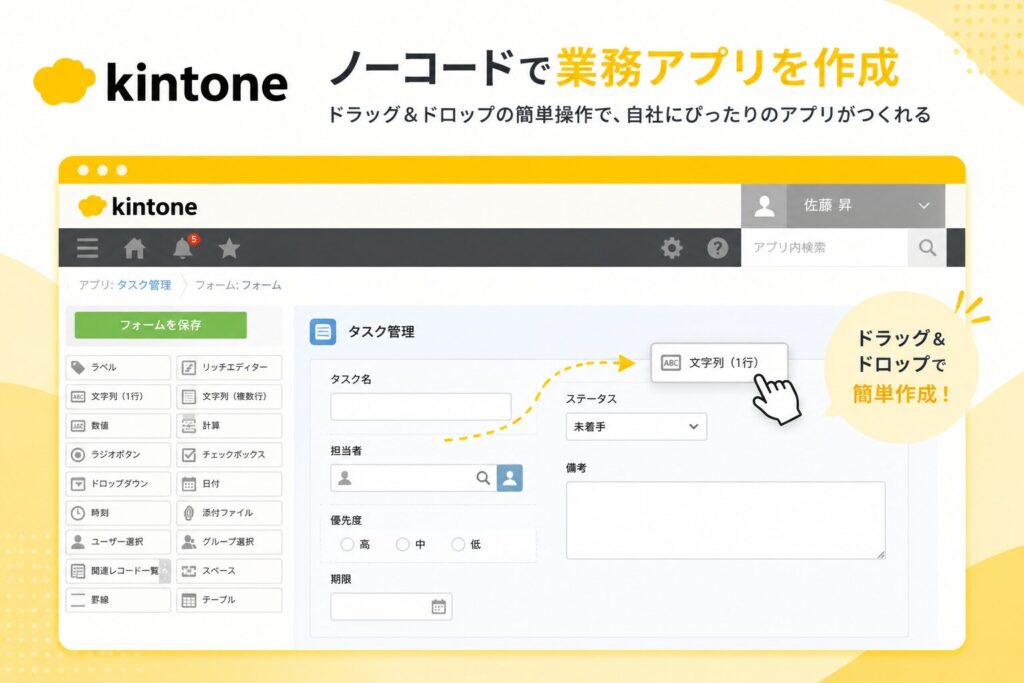The height and width of the screenshot is (683, 1024).
Task: Click the blue user picker button in 担当者
Action: point(509,478)
